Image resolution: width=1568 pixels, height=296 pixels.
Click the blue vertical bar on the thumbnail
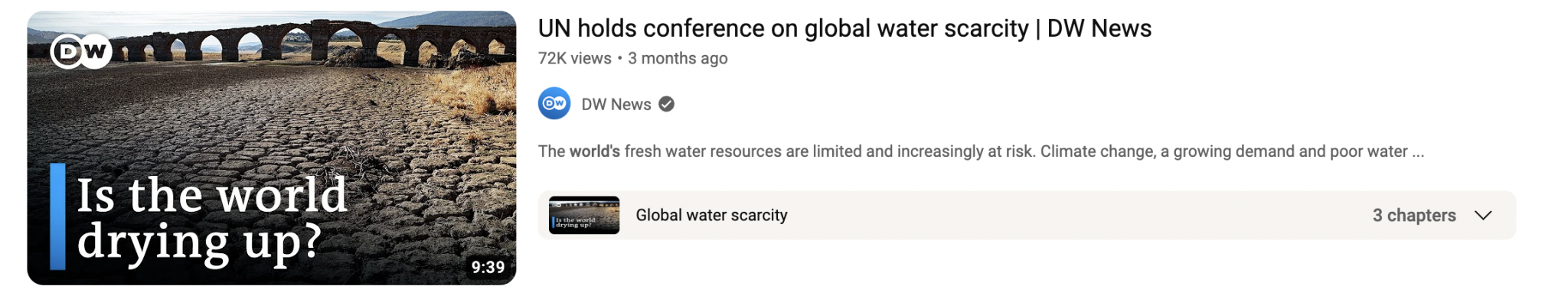[57, 216]
